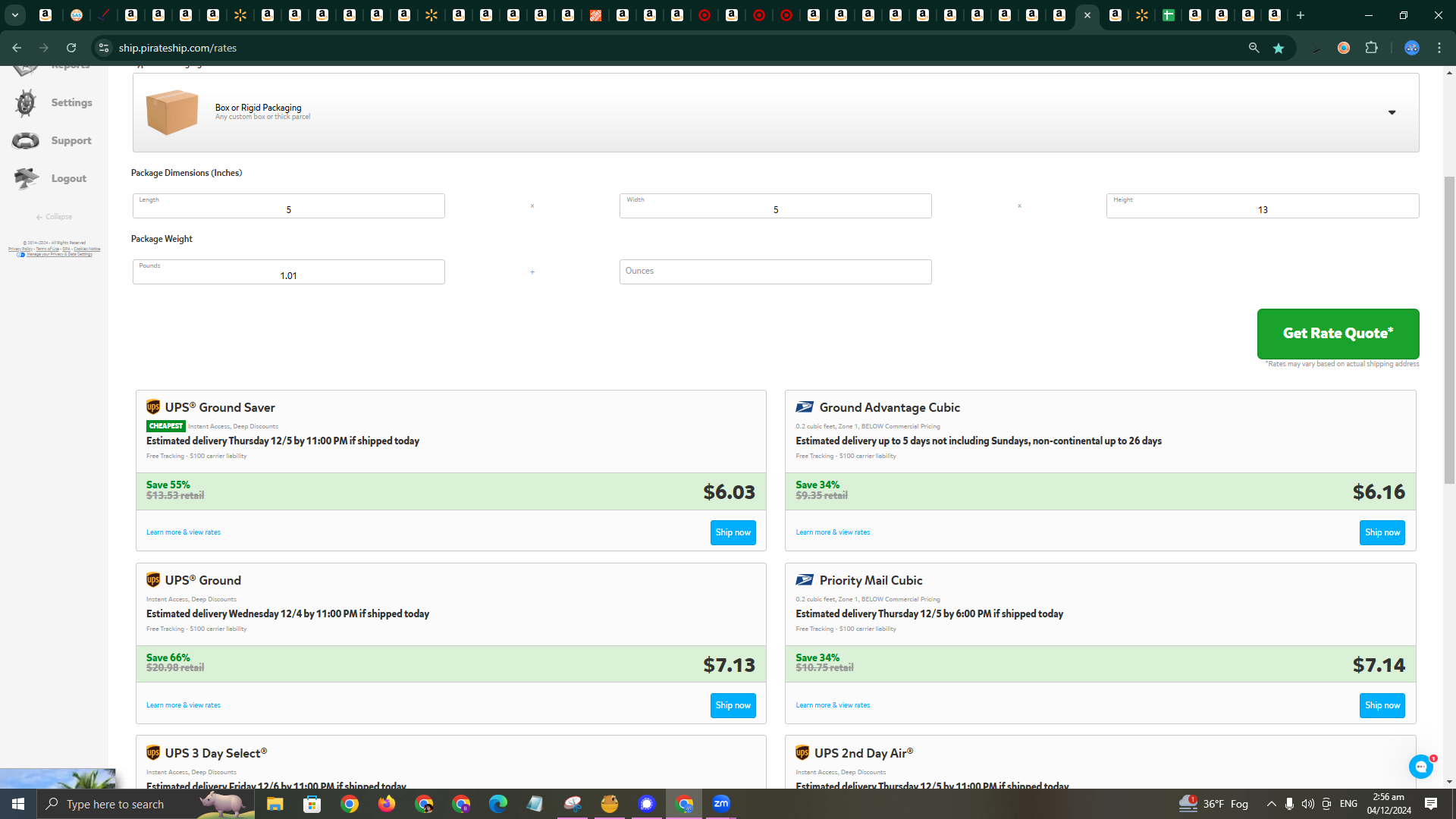
Task: Show hidden system tray icons
Action: tap(1271, 804)
